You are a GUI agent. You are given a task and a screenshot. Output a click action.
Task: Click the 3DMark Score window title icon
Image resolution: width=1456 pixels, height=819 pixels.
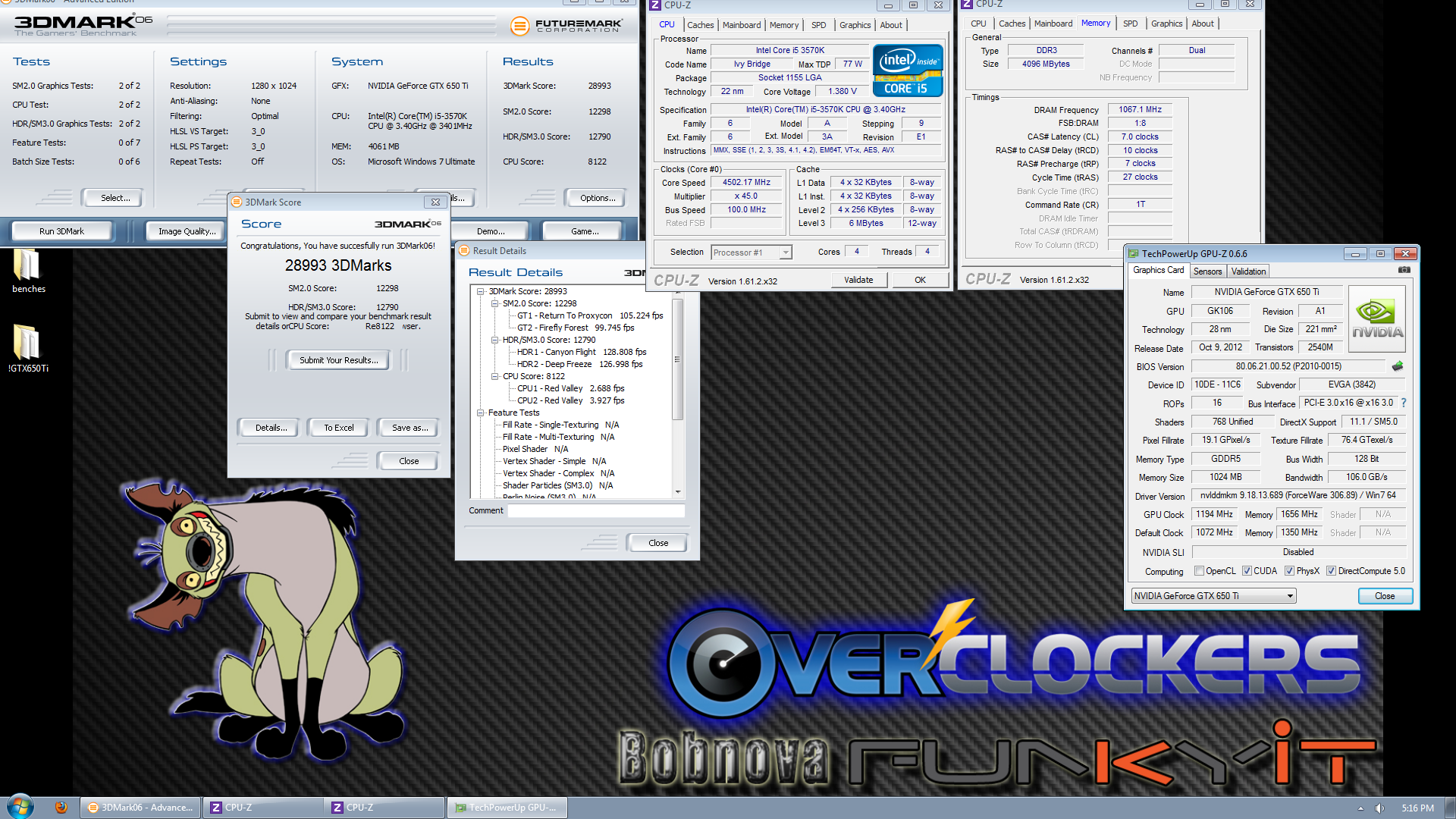pos(237,202)
